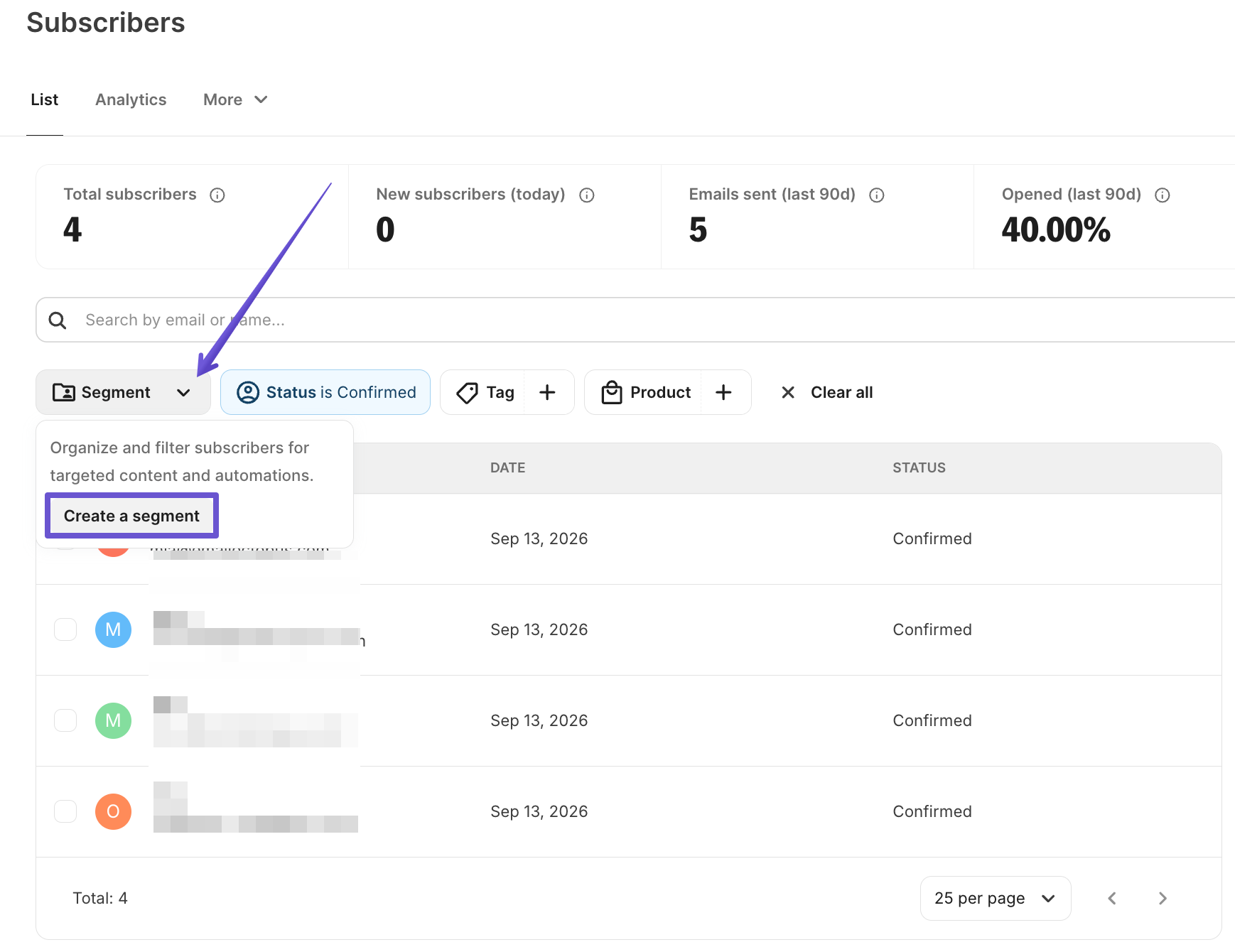This screenshot has width=1235, height=952.
Task: Click the 40.00% opened value
Action: (x=1055, y=229)
